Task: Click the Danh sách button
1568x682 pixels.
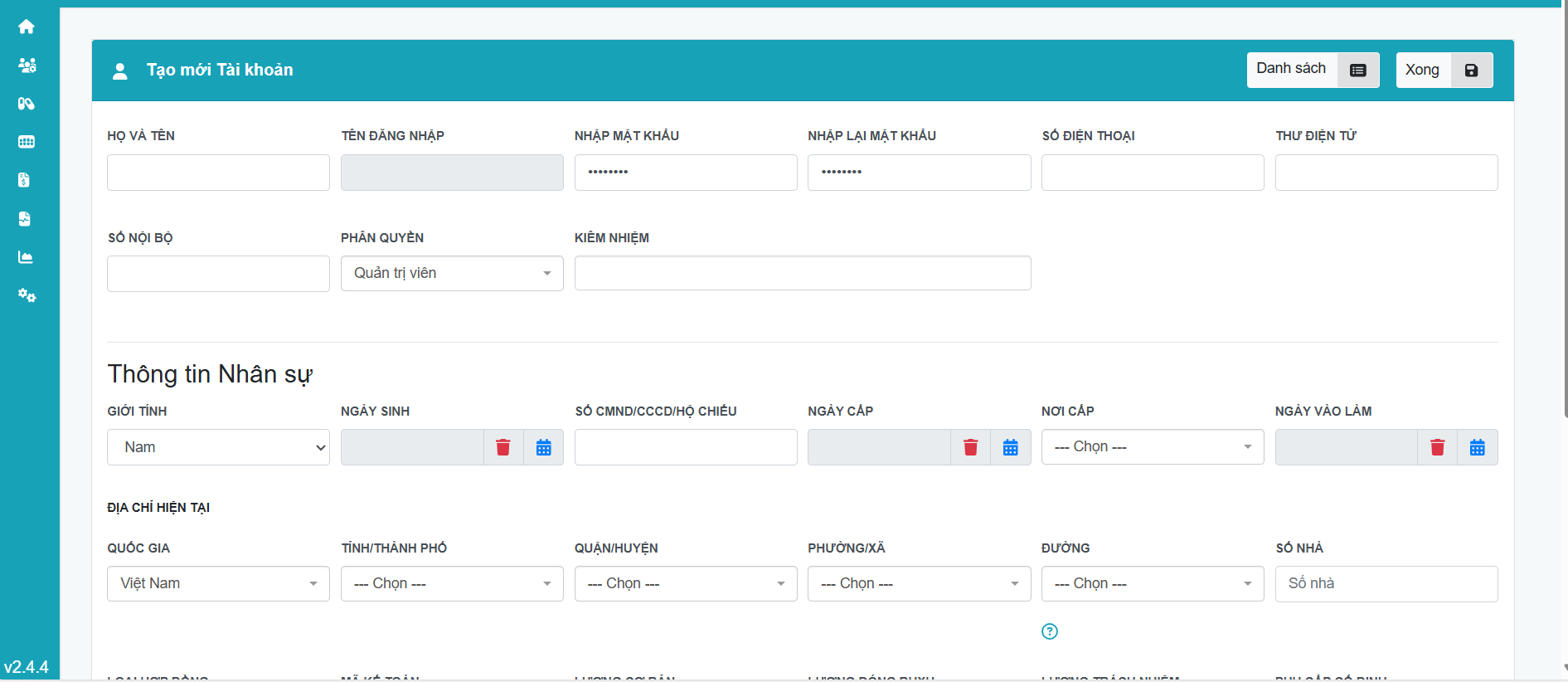Action: tap(1312, 70)
